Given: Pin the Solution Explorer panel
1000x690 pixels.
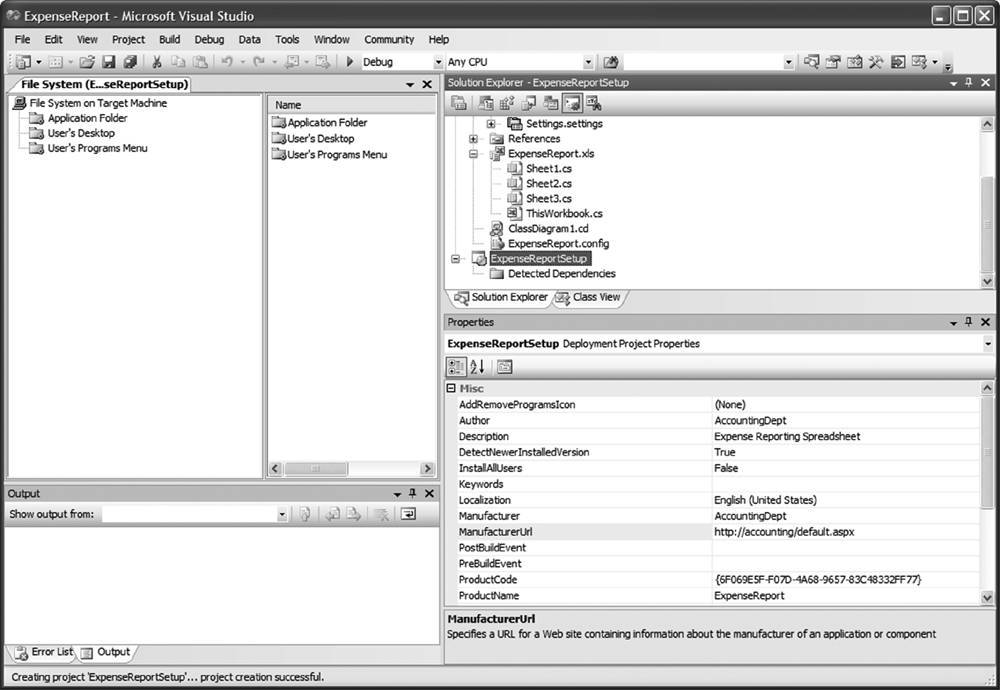Looking at the screenshot, I should [x=969, y=83].
